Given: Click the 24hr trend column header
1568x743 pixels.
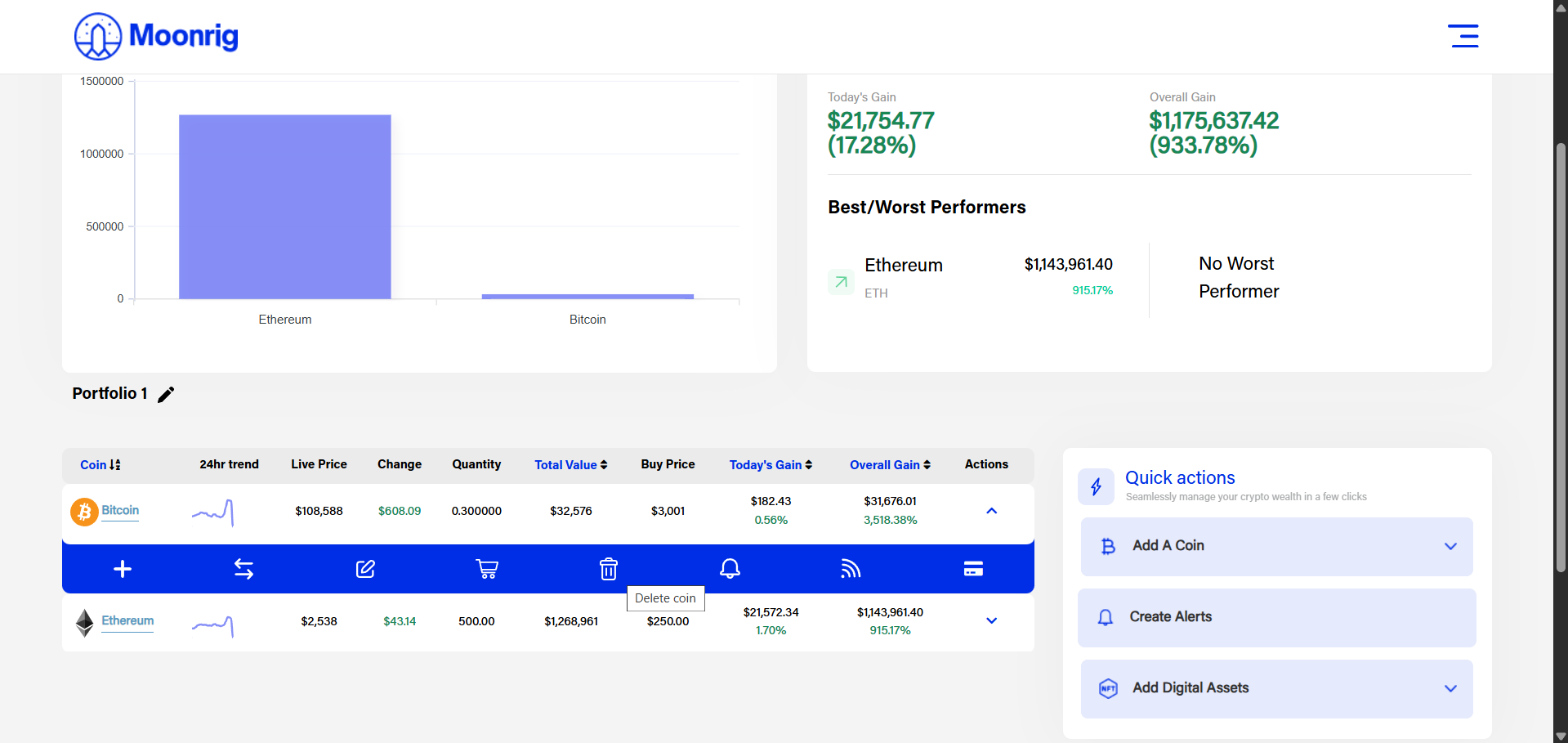Looking at the screenshot, I should [x=229, y=464].
